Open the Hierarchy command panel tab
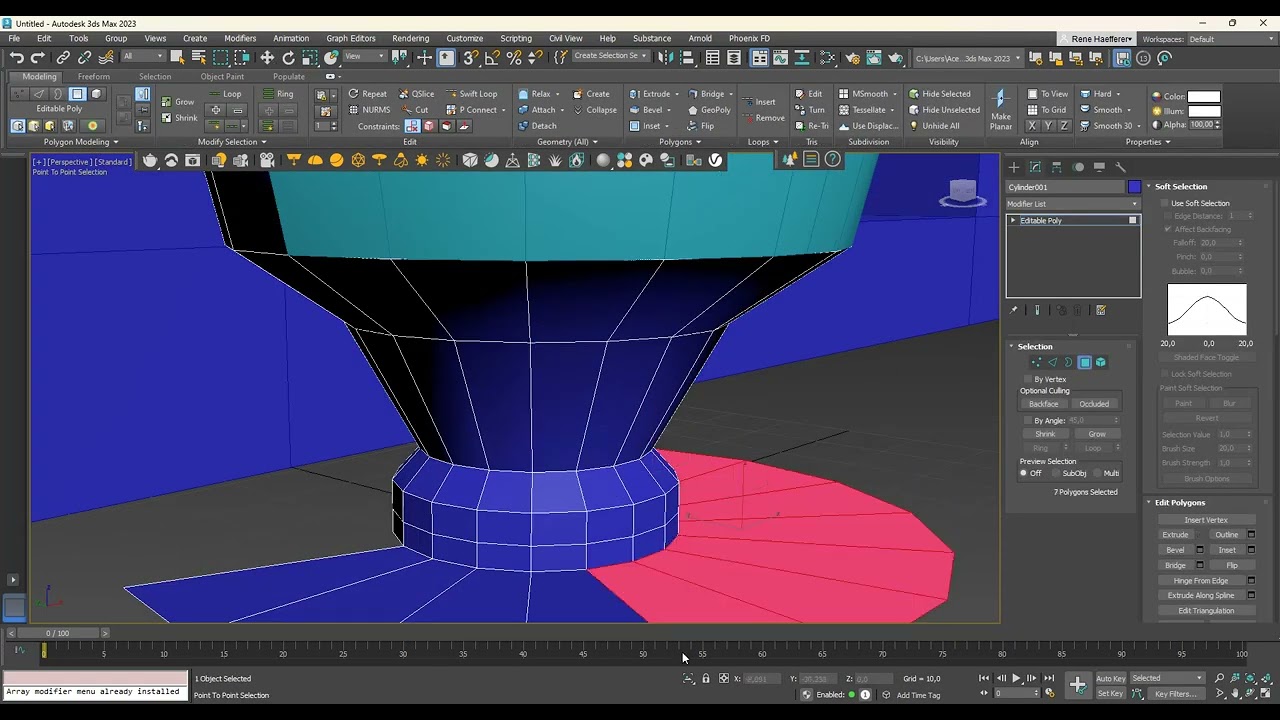This screenshot has width=1280, height=720. (x=1057, y=167)
